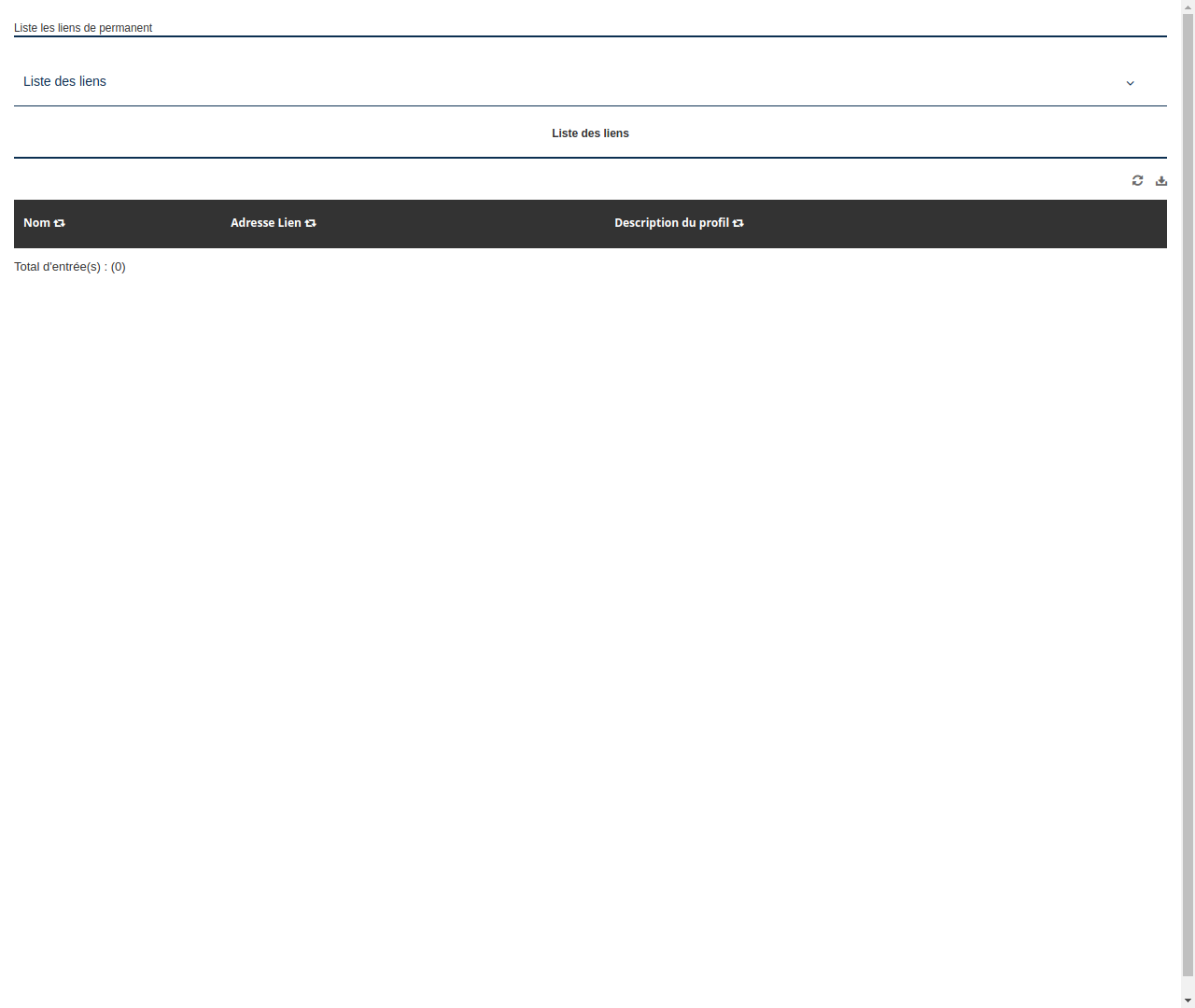
Task: Export the links list using the download arrow
Action: tap(1161, 180)
